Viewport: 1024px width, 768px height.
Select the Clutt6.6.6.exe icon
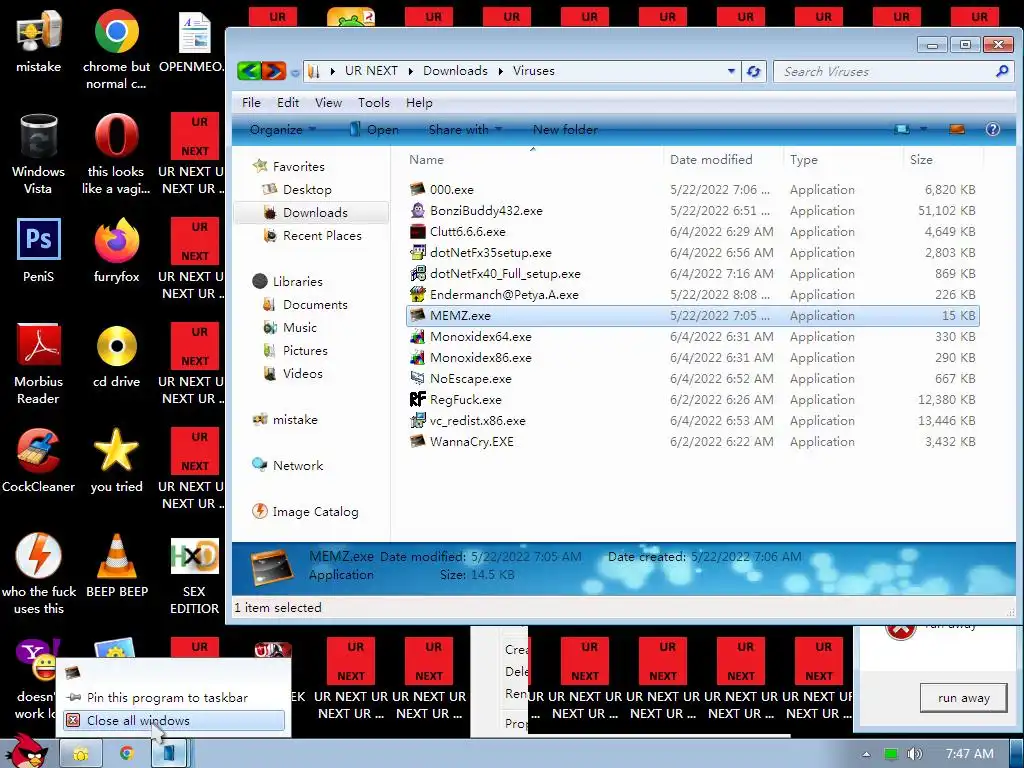click(x=417, y=231)
